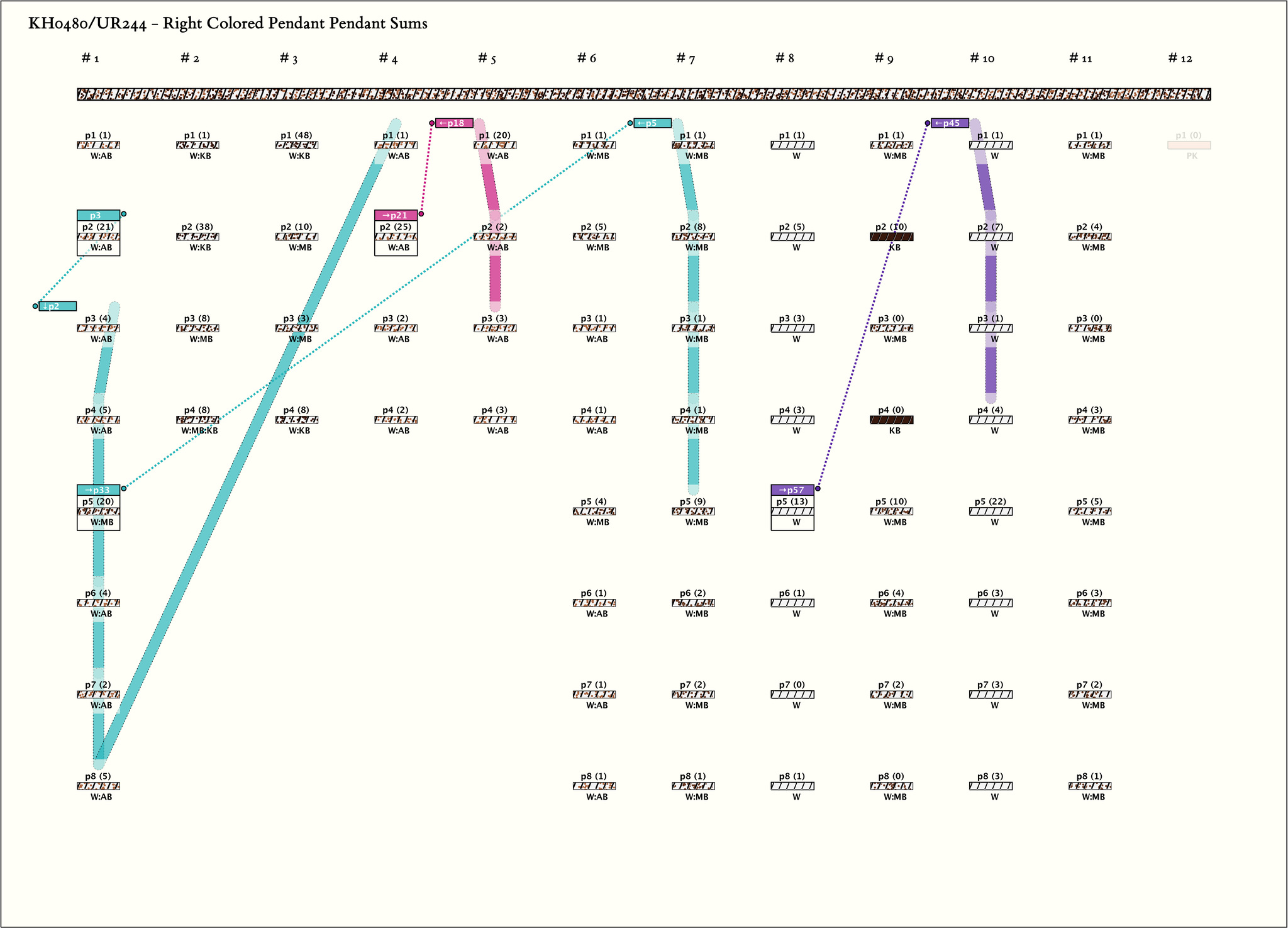Click dark KB swatch of cord 9 p4
The height and width of the screenshot is (928, 1288).
click(x=892, y=420)
